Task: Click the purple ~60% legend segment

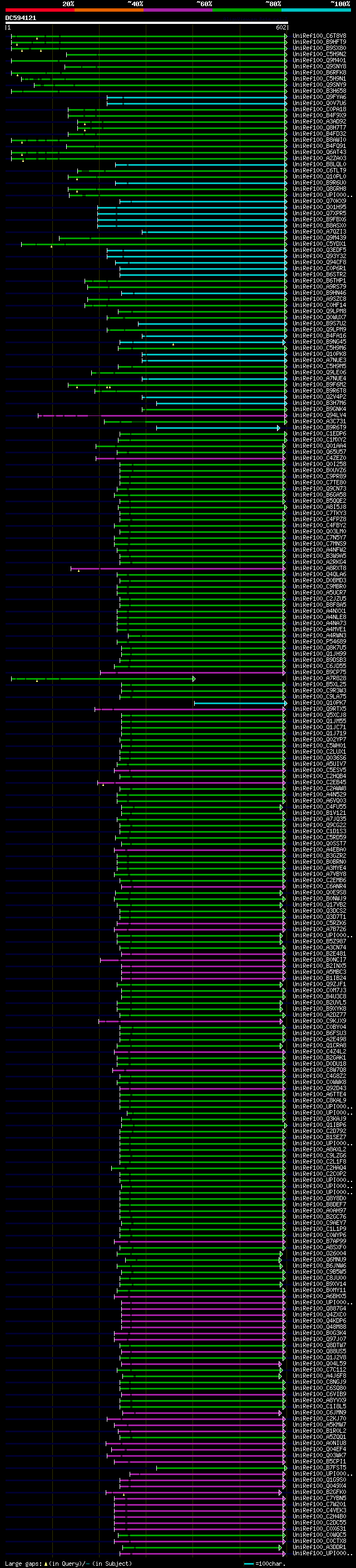Action: point(179,10)
